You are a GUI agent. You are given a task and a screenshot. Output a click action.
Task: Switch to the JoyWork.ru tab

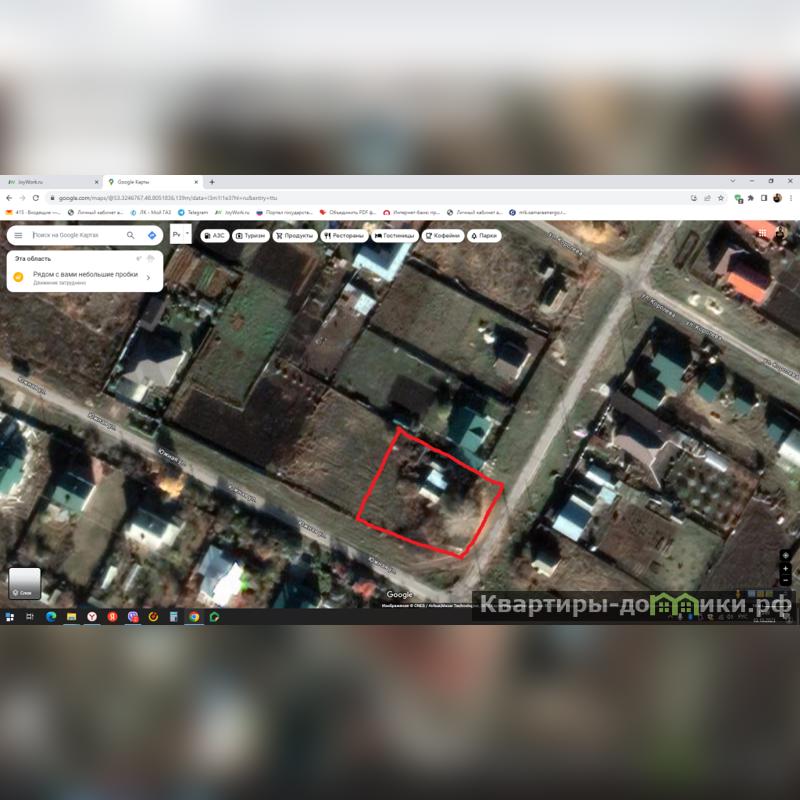click(50, 182)
